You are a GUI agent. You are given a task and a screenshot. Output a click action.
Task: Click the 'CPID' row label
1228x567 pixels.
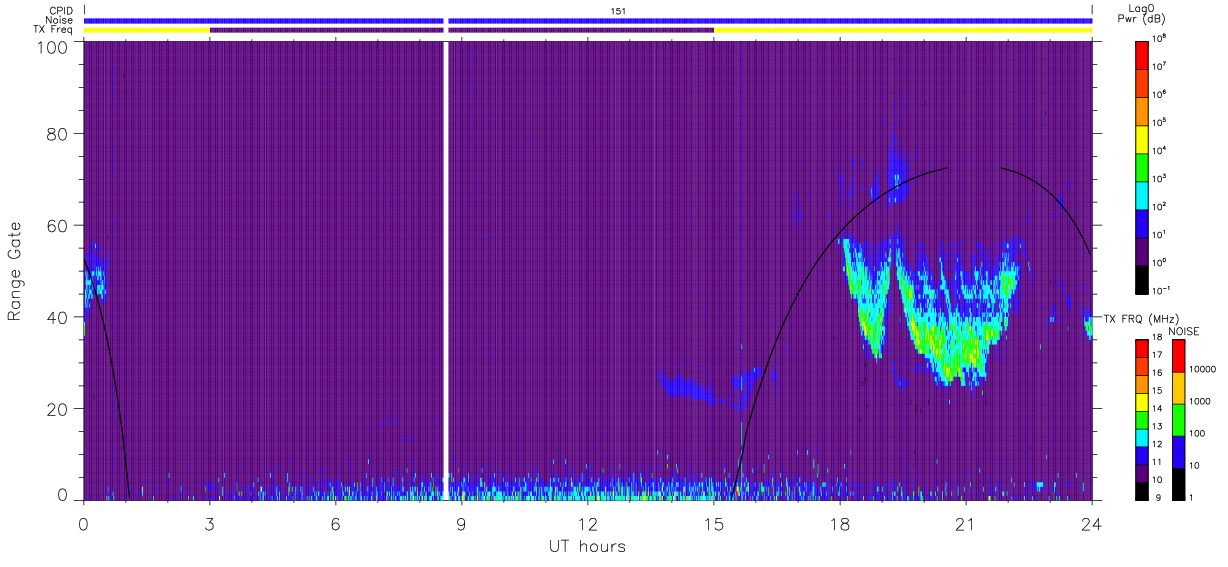pos(61,10)
